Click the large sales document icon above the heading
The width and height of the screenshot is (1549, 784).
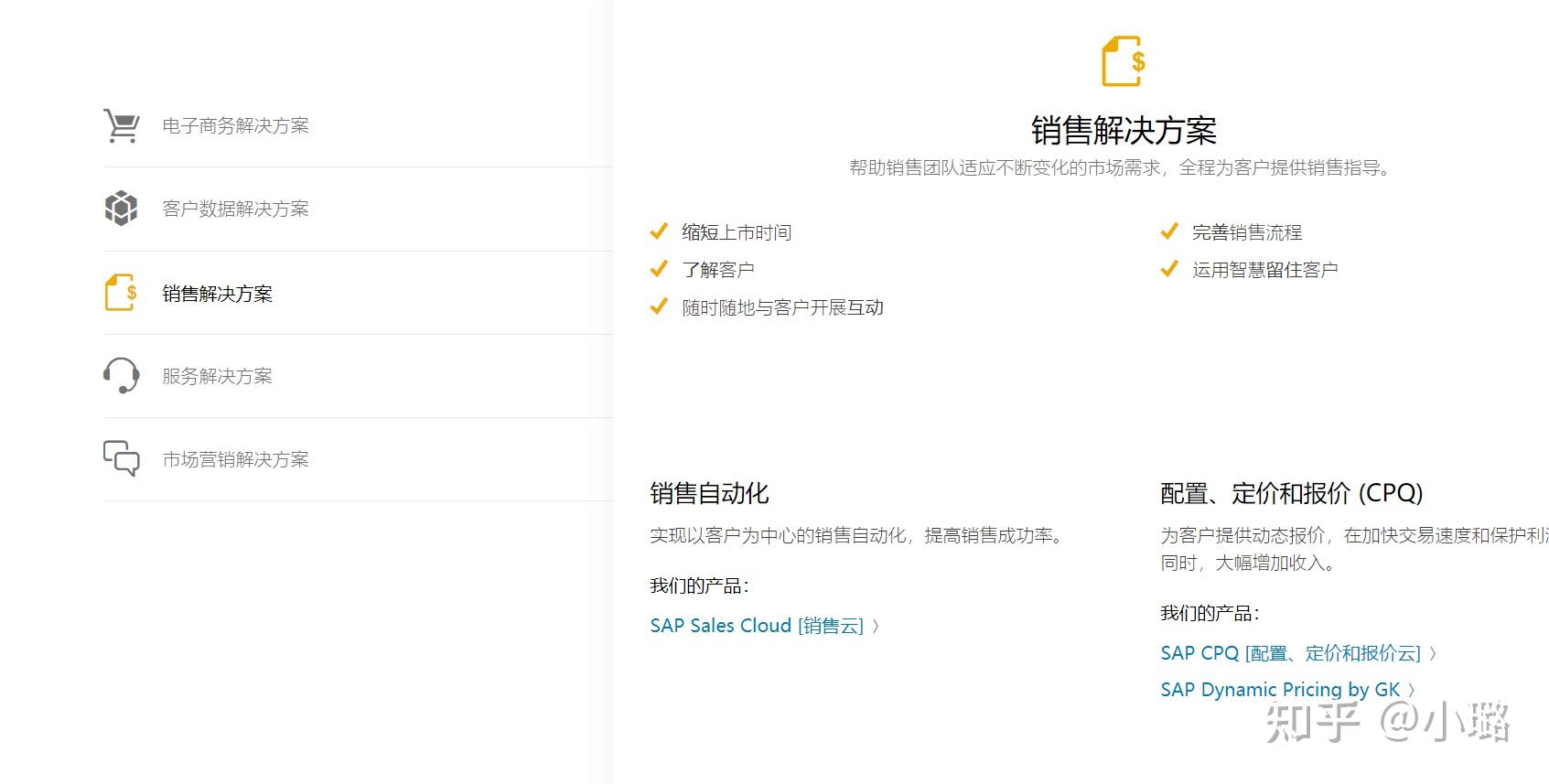coord(1124,61)
